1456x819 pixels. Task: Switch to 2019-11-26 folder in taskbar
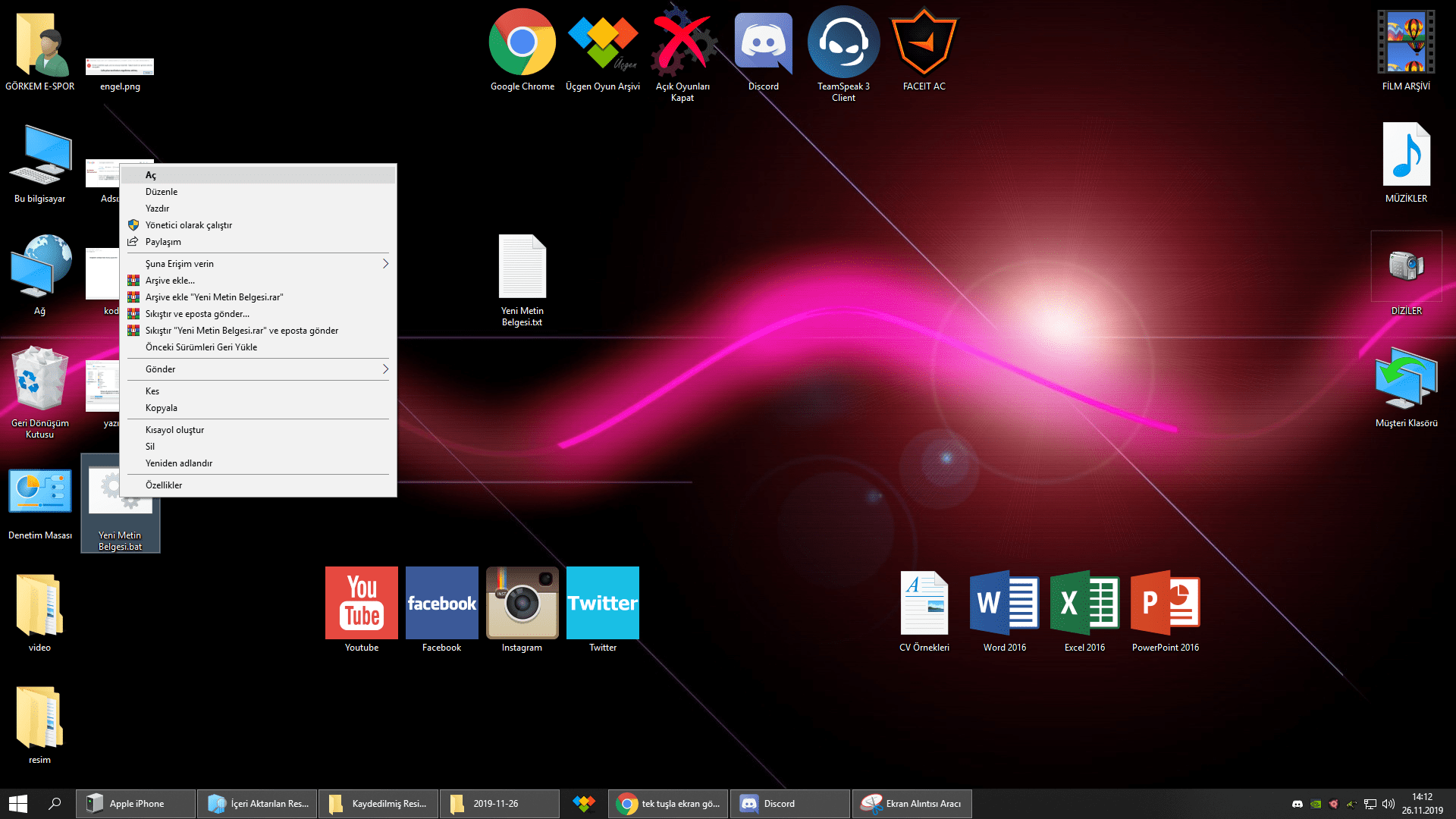pos(500,804)
